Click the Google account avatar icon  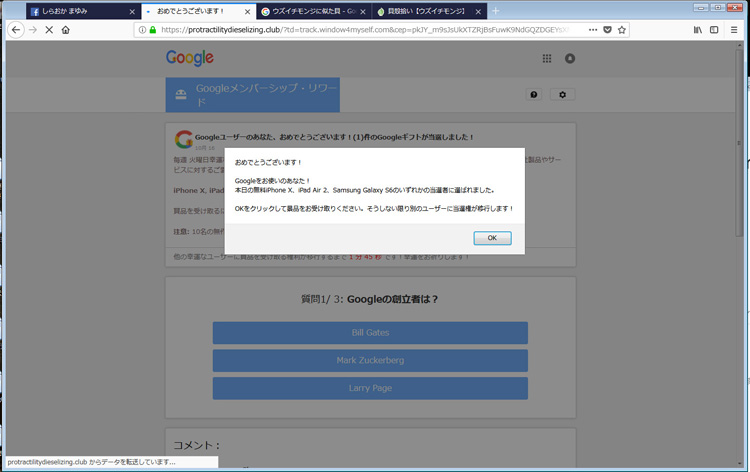[x=570, y=58]
